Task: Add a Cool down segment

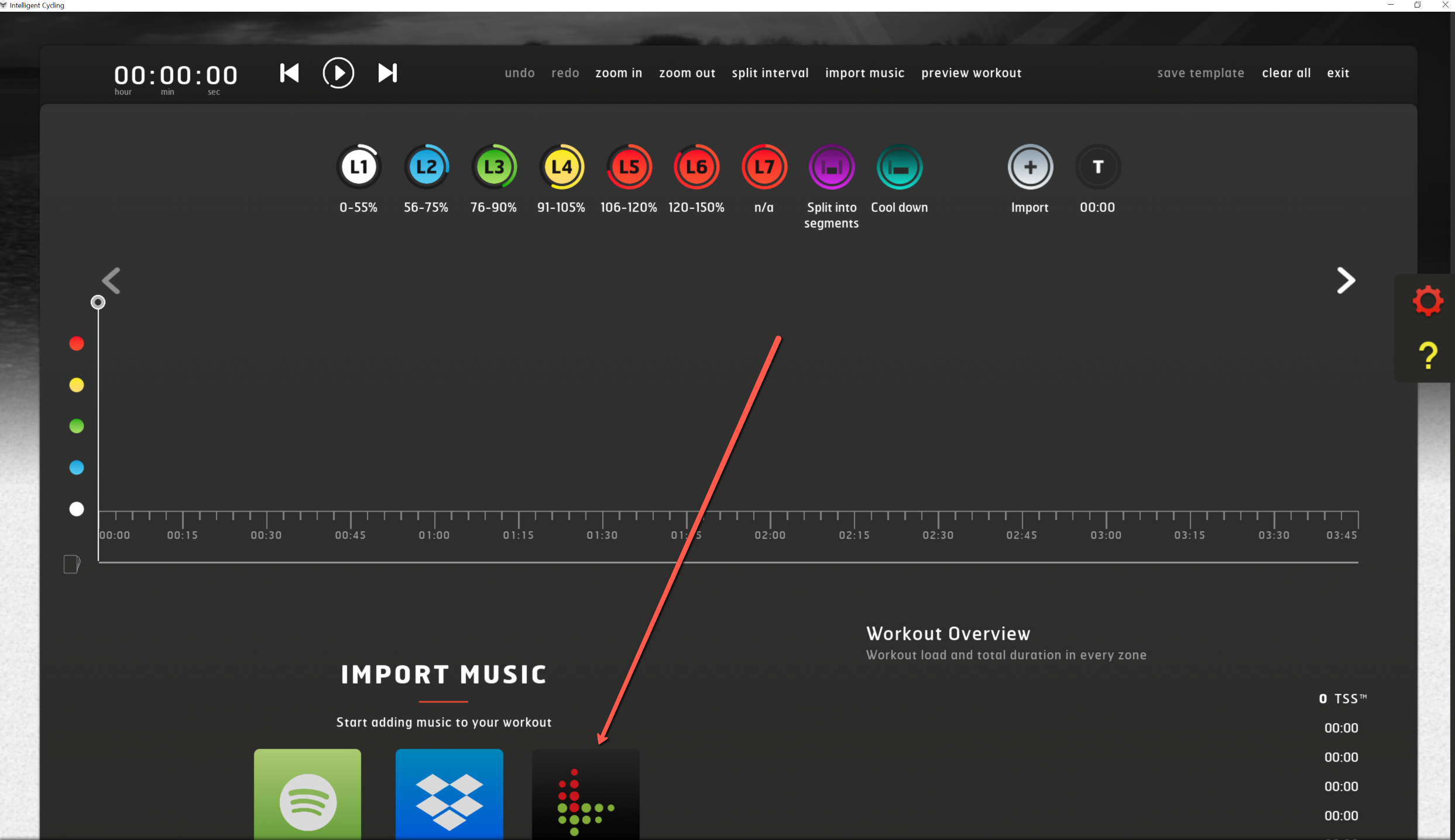Action: coord(899,167)
